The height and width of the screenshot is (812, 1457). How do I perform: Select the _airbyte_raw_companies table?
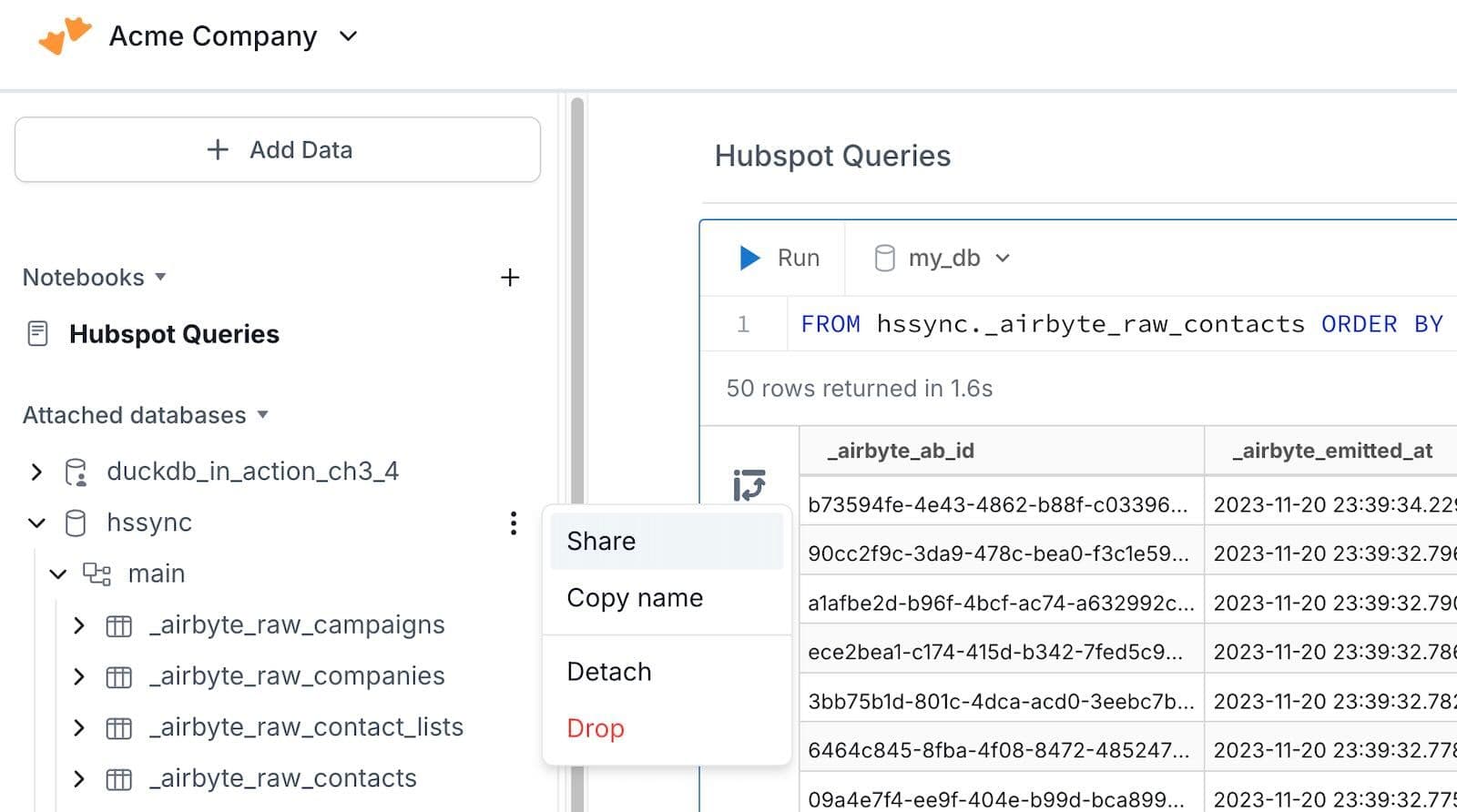pyautogui.click(x=297, y=676)
